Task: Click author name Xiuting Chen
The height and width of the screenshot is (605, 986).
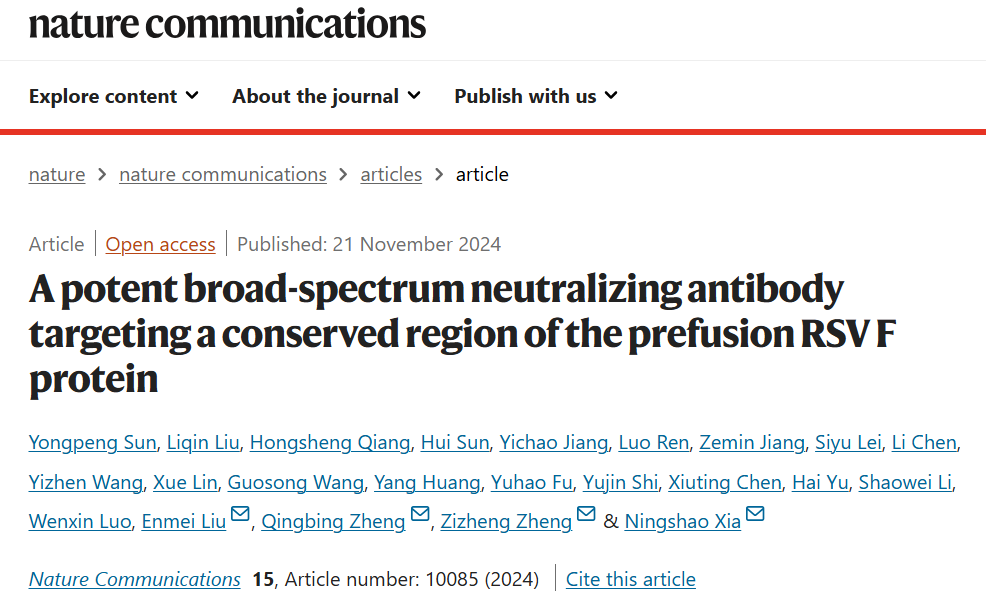Action: point(724,482)
